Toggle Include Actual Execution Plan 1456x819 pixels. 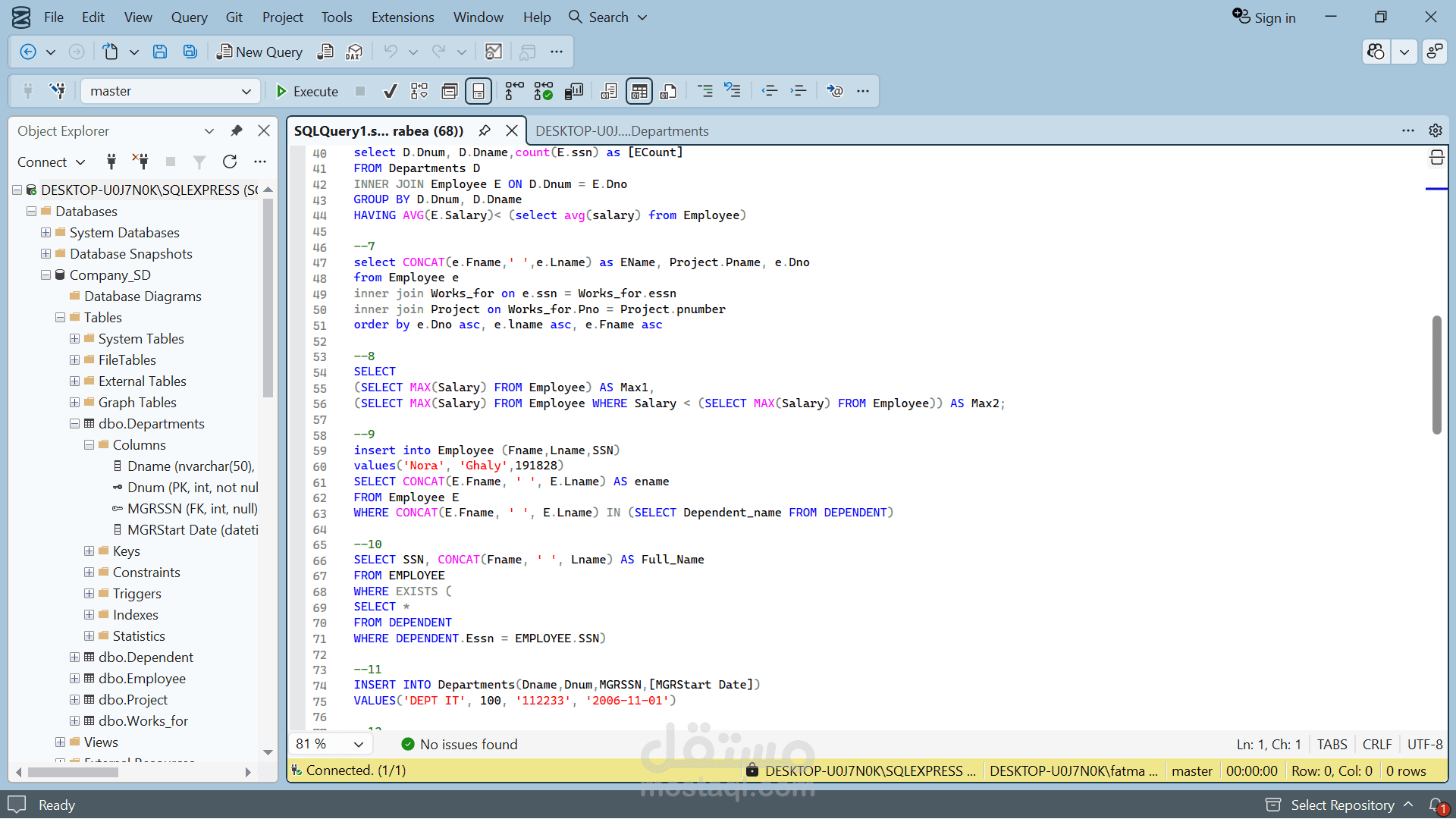[x=514, y=91]
